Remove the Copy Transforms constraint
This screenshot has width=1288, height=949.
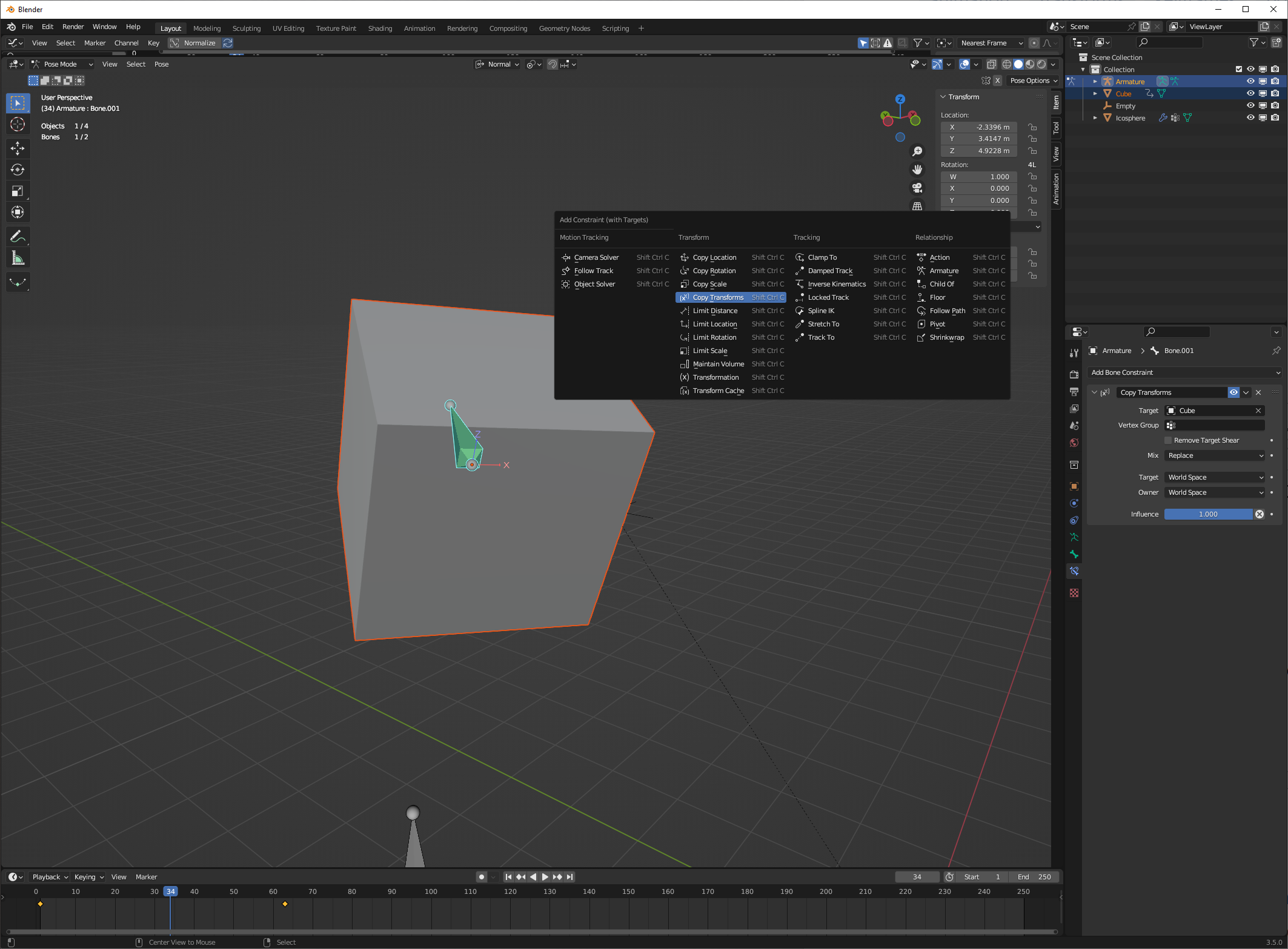pyautogui.click(x=1258, y=392)
